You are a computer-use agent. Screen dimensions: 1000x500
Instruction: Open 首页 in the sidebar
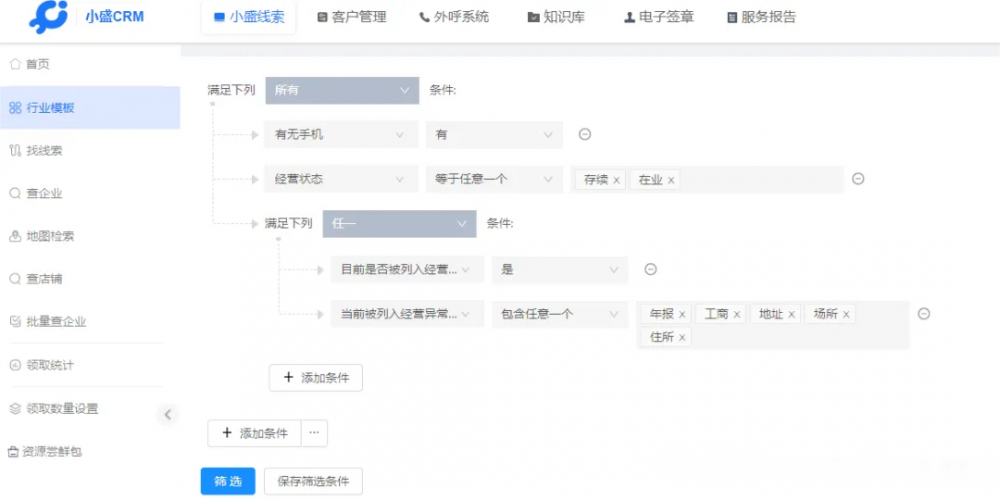coord(90,64)
